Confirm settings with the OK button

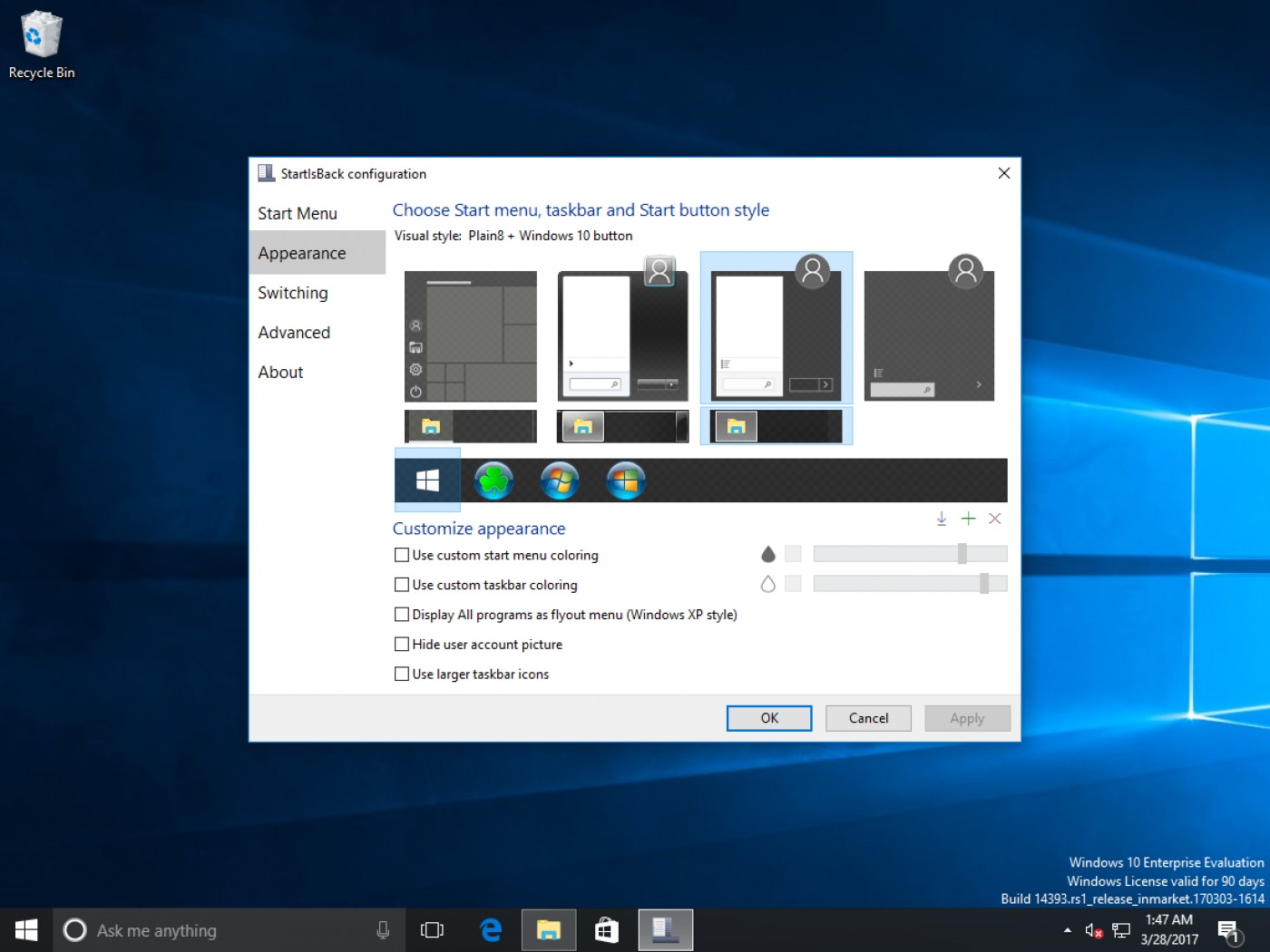[x=769, y=718]
